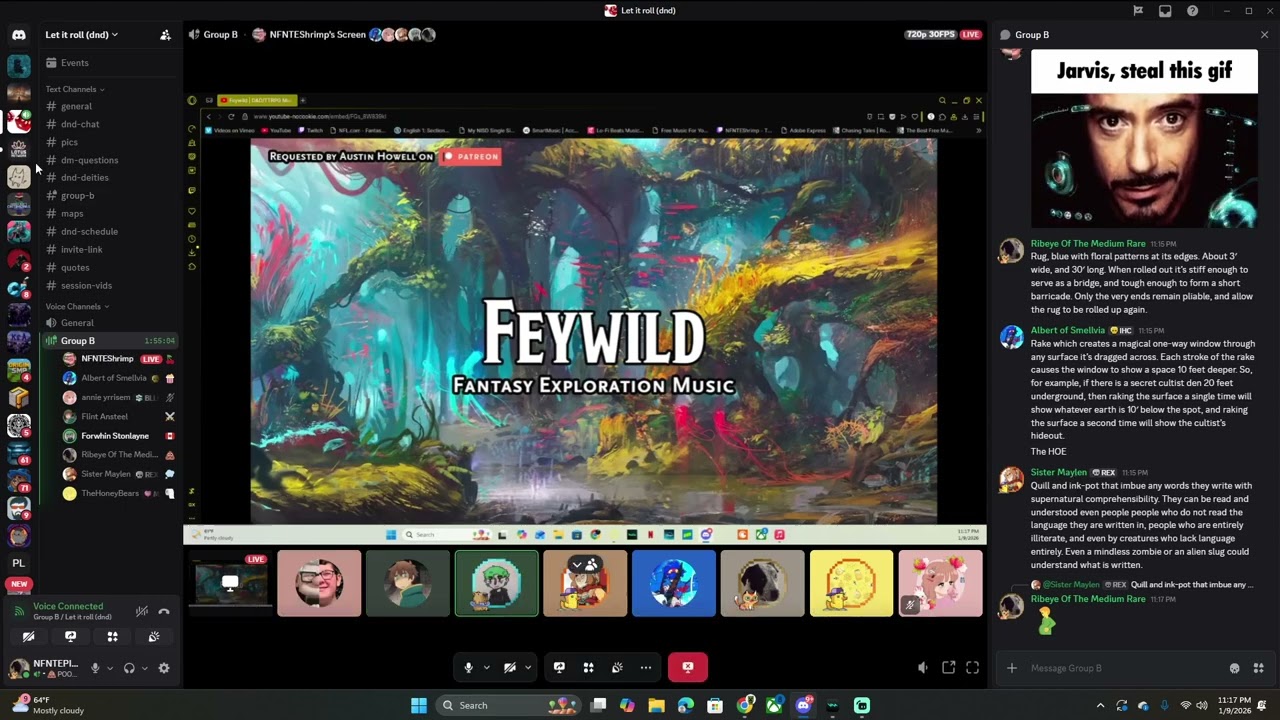This screenshot has height=720, width=1280.
Task: Collapse the Text Channels category
Action: pos(75,89)
